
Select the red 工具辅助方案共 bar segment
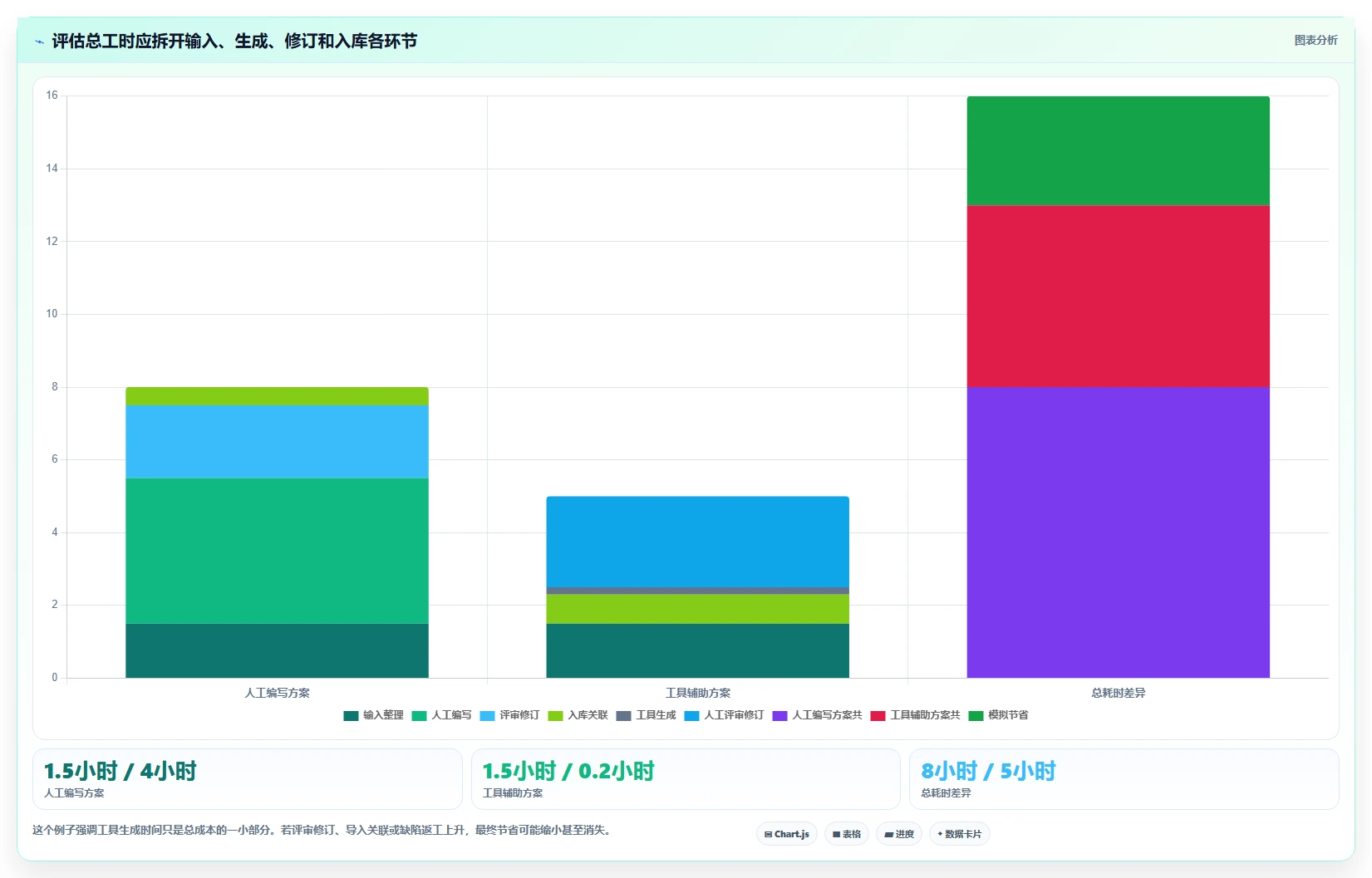coord(1118,296)
